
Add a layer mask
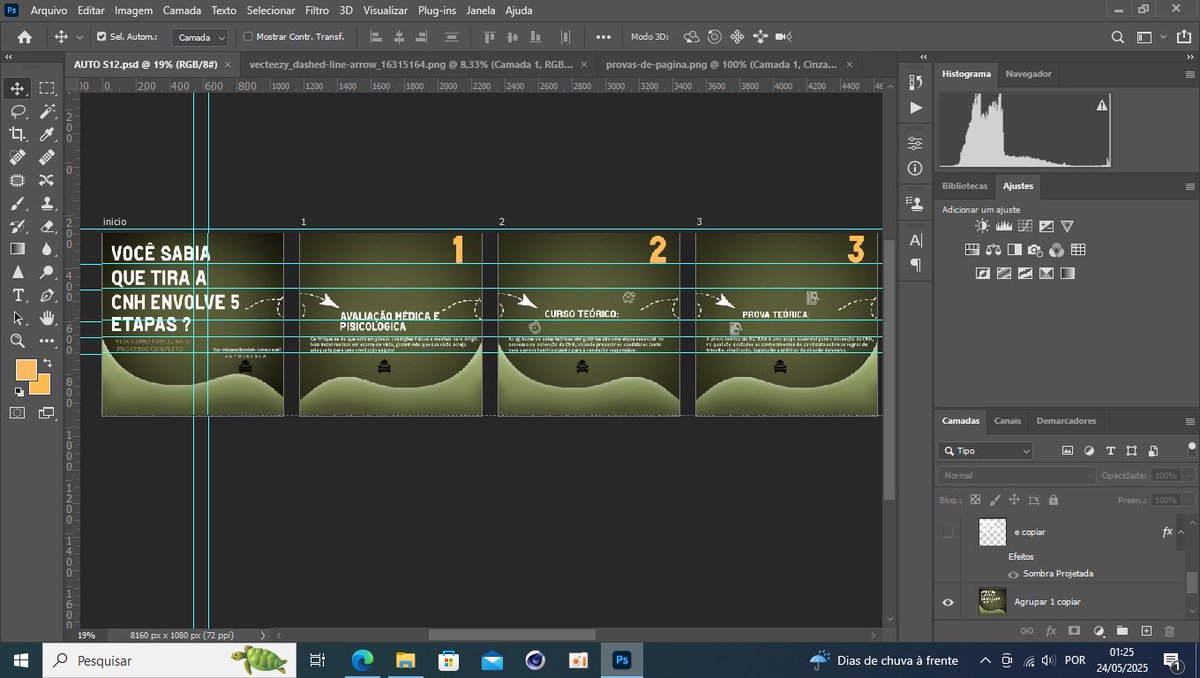click(x=1074, y=631)
